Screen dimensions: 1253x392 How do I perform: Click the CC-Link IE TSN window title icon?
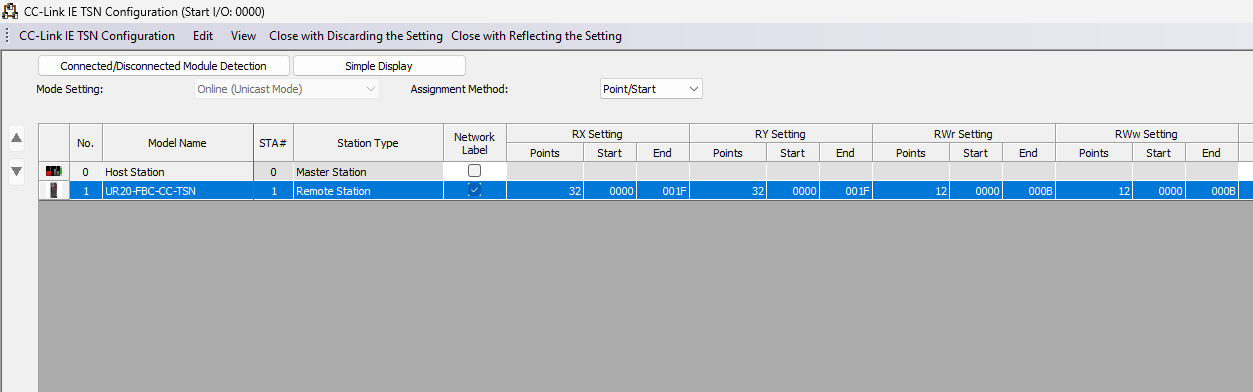[11, 11]
